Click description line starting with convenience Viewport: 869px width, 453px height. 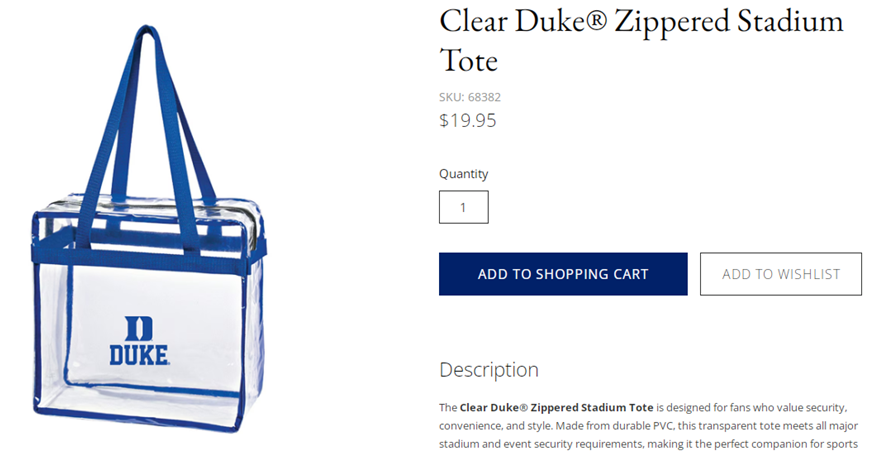642,427
